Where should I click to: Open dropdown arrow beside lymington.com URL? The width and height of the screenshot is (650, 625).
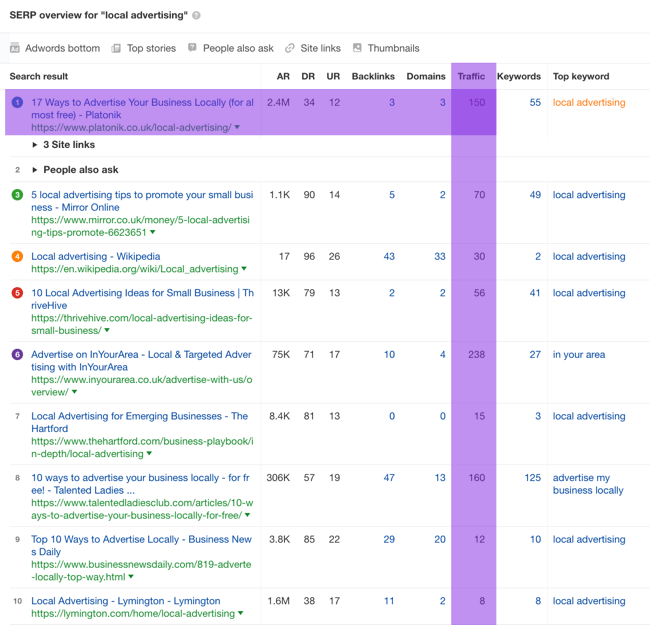point(240,613)
